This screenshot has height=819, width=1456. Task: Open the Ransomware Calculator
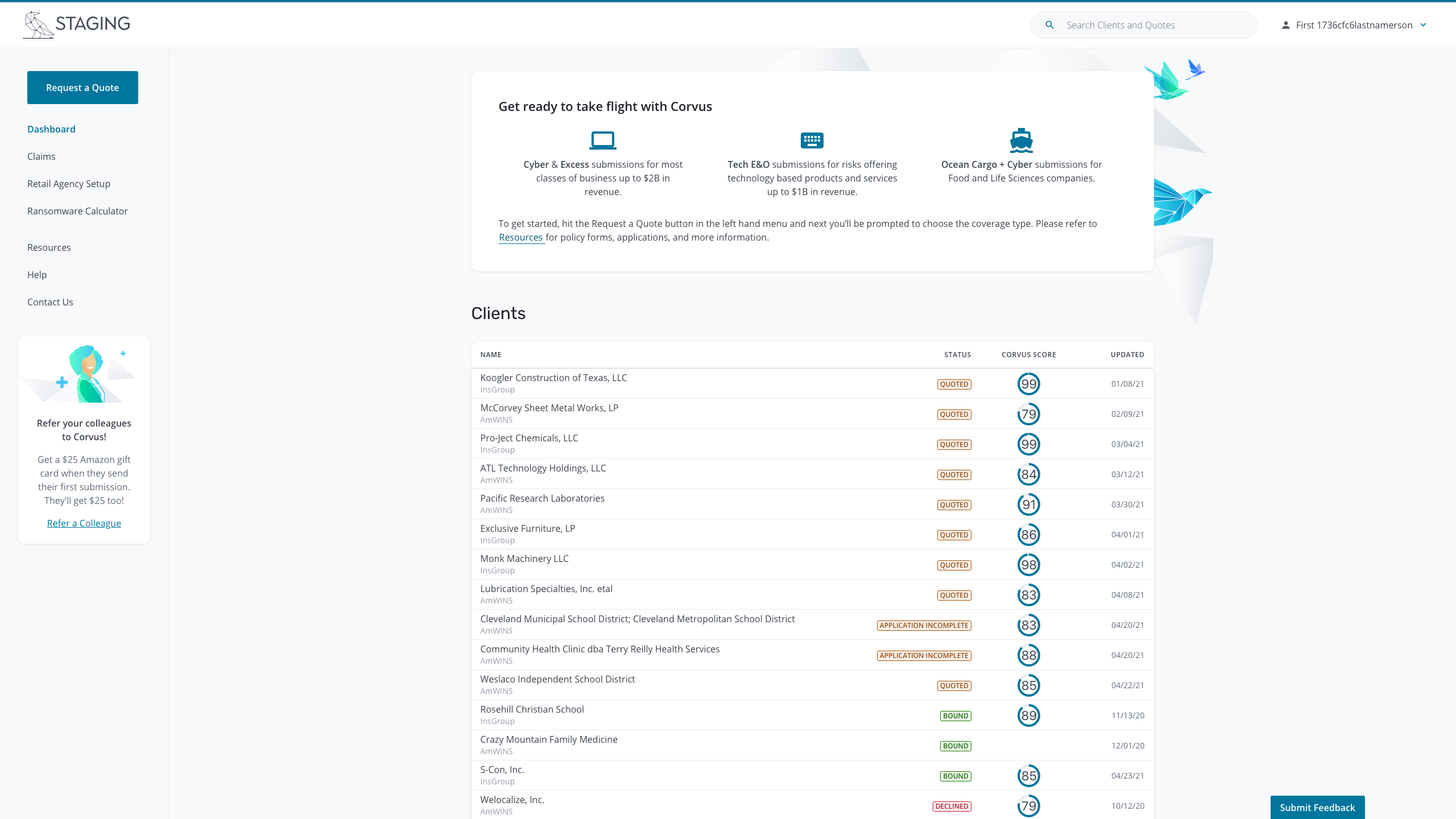77,211
